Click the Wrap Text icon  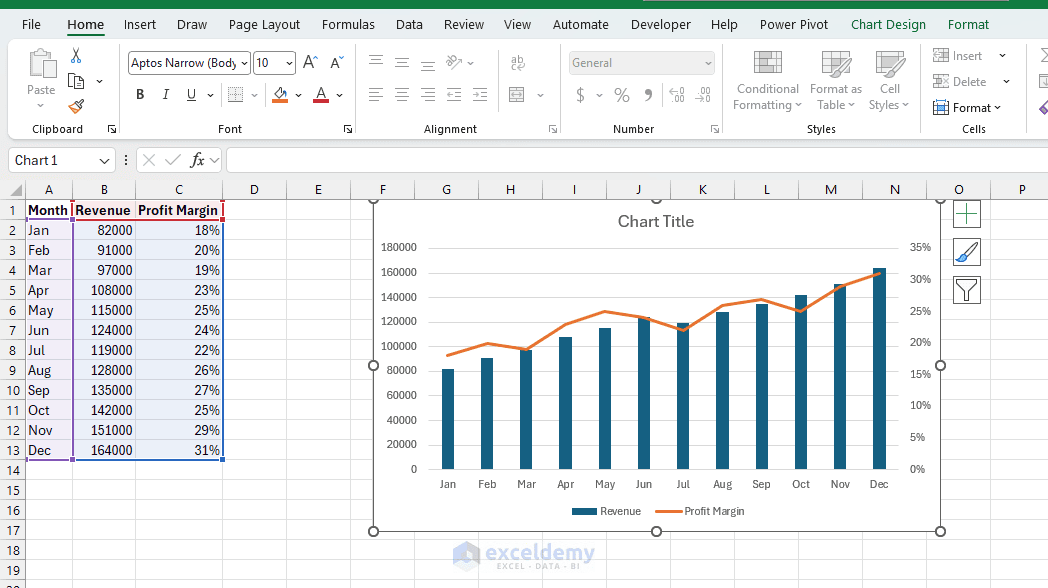[517, 63]
